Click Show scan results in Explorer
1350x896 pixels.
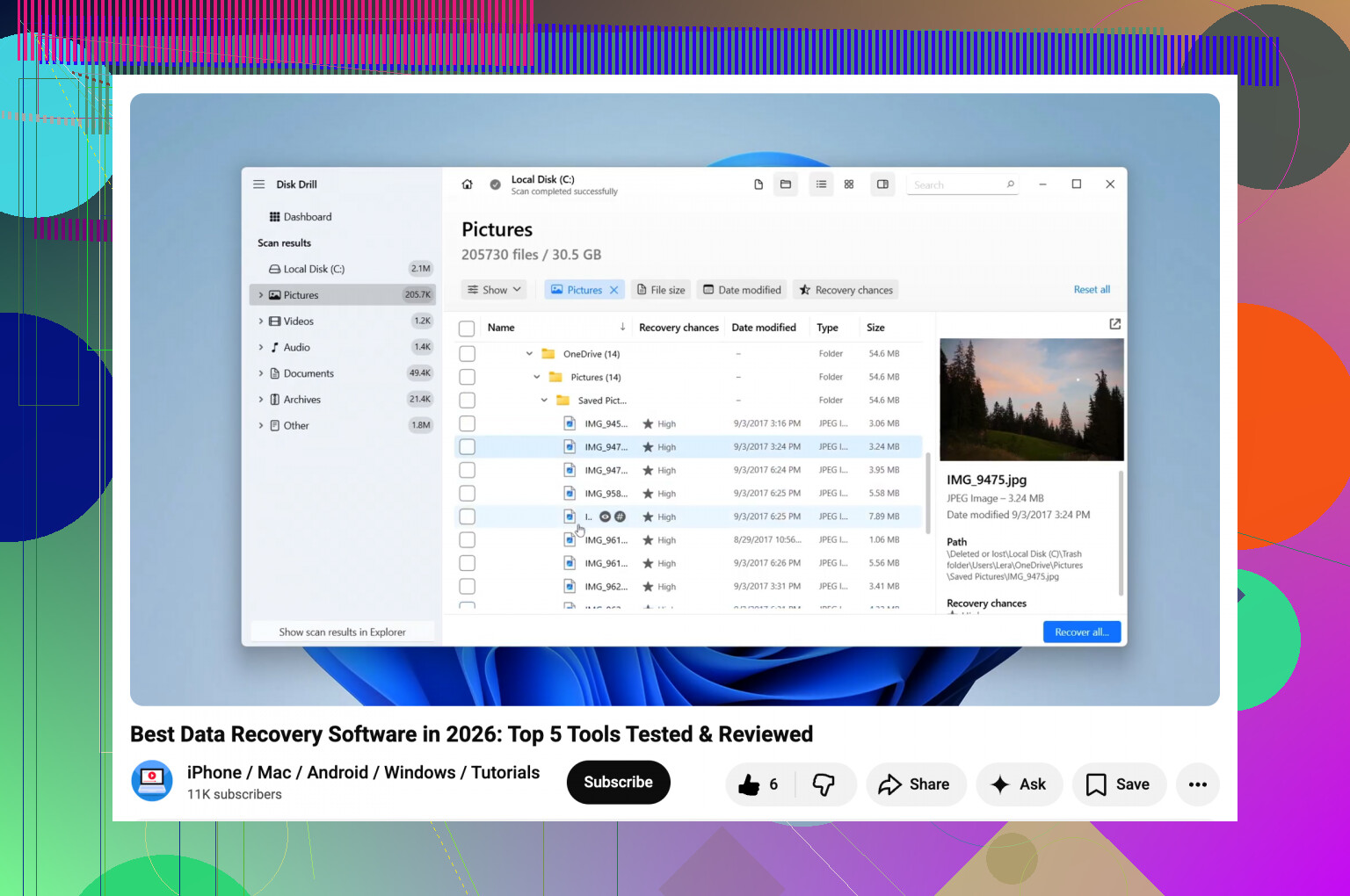343,632
